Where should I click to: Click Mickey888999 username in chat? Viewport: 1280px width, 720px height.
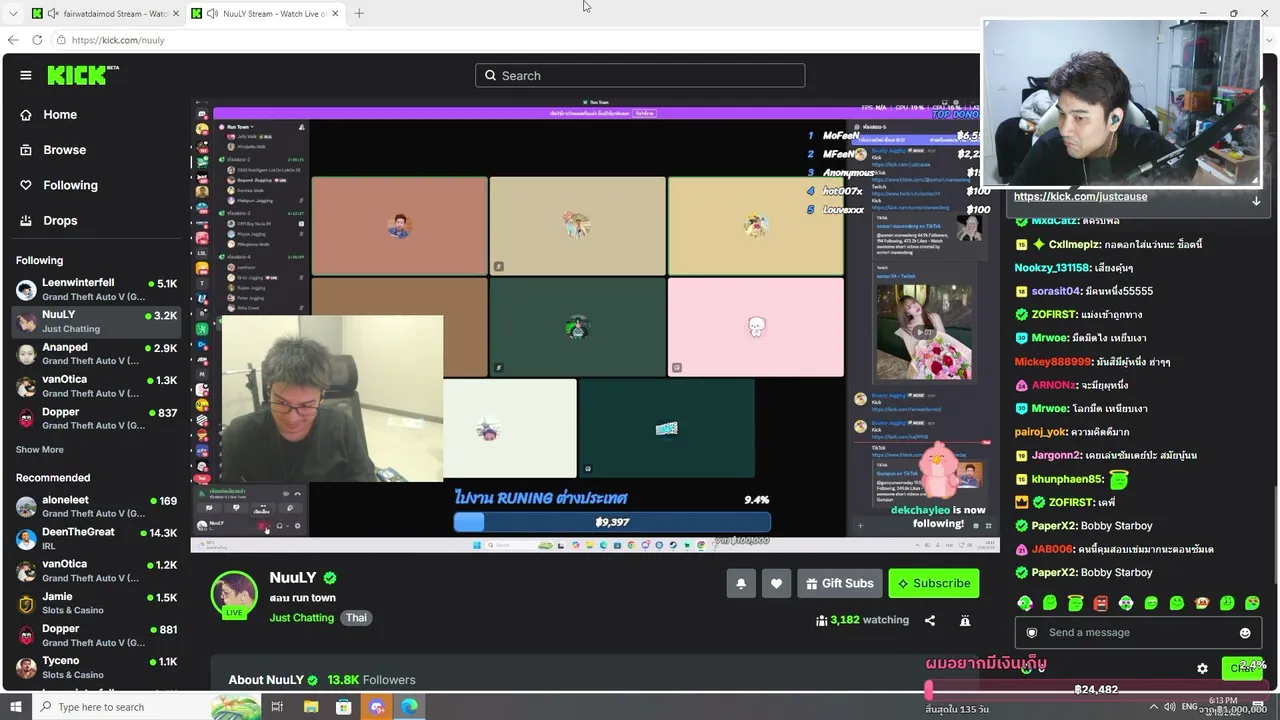1053,362
